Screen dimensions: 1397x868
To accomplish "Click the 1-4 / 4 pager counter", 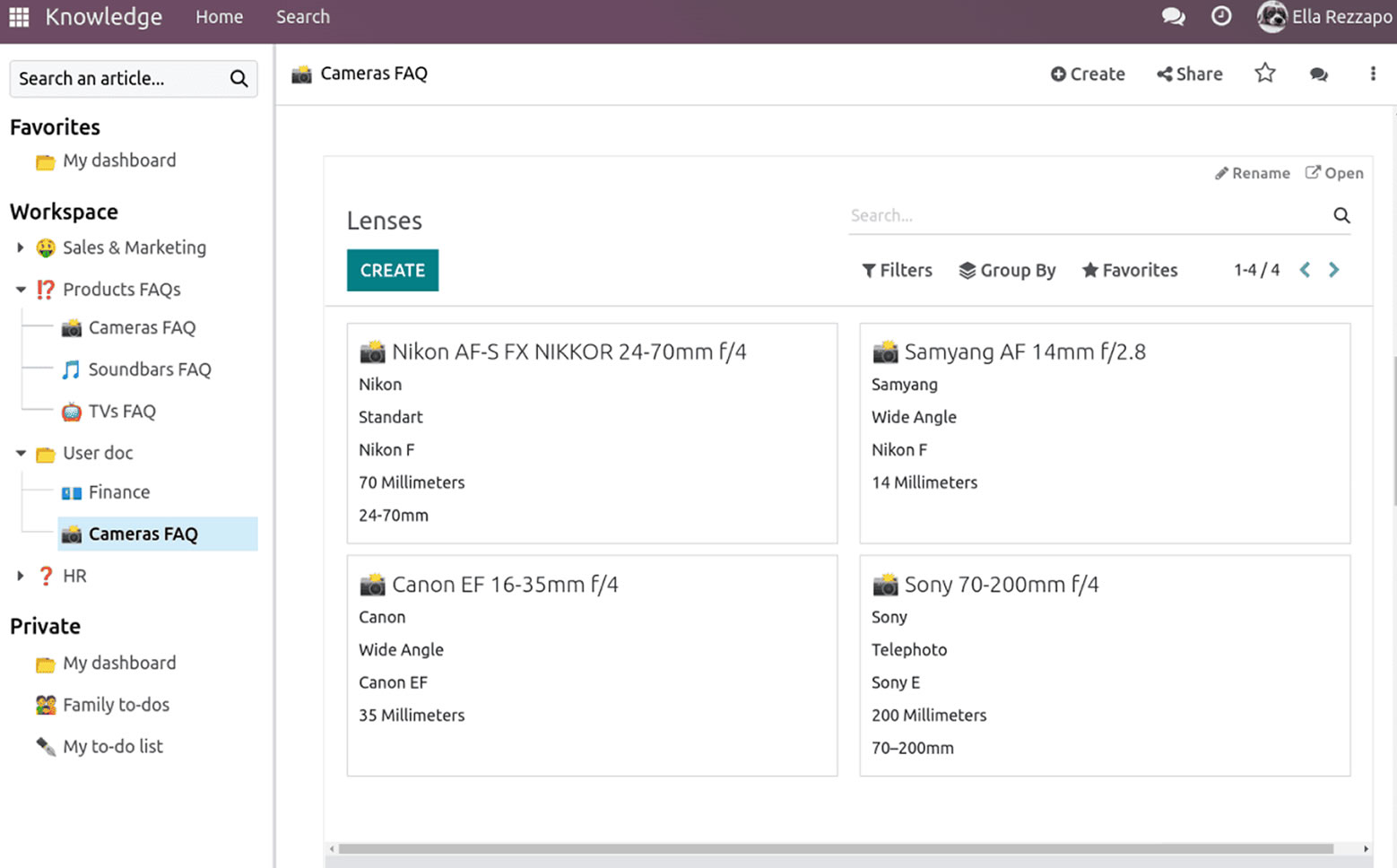I will [x=1256, y=270].
